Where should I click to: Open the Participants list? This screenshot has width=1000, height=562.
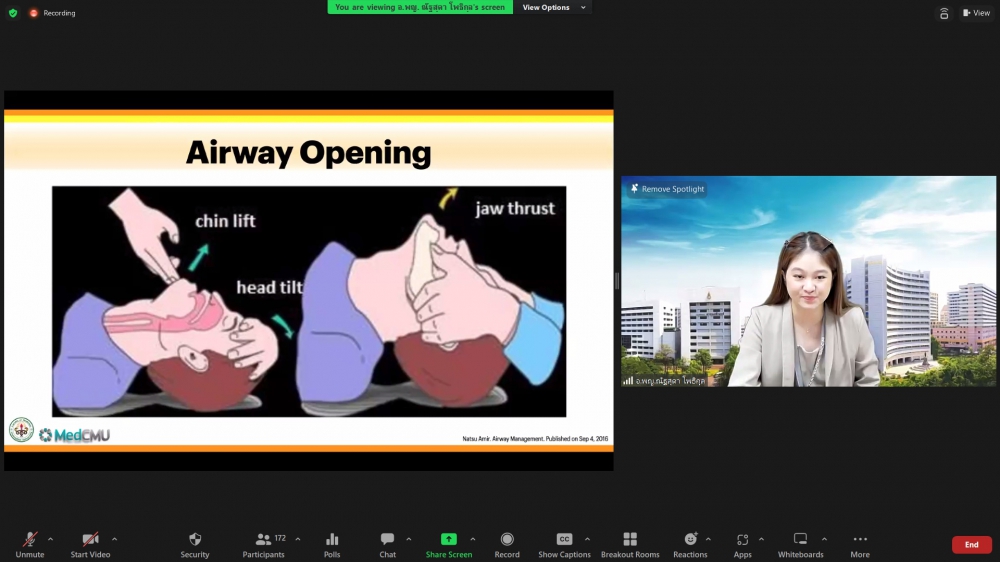(x=263, y=540)
